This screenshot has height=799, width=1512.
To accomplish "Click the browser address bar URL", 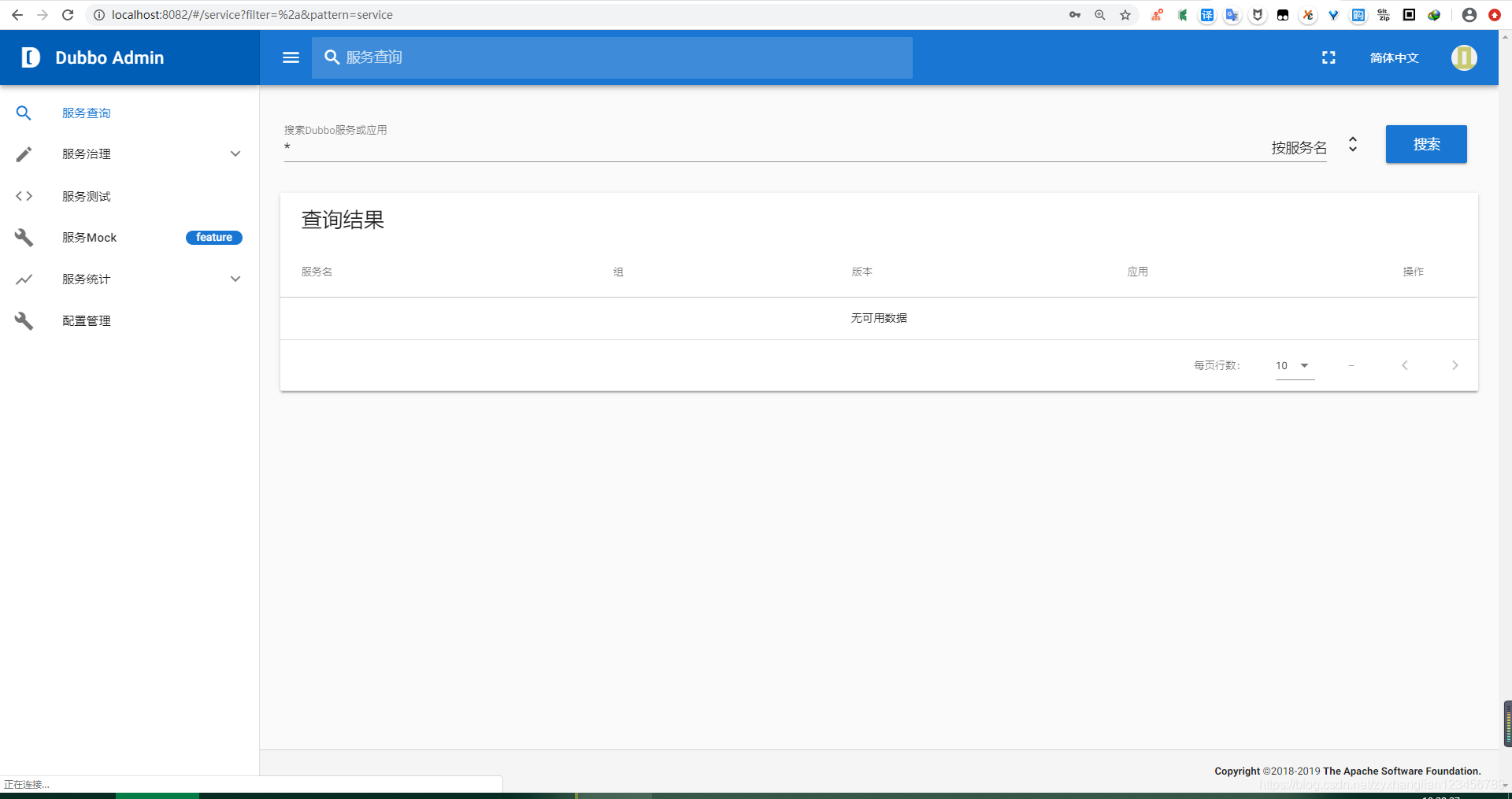I will point(252,15).
